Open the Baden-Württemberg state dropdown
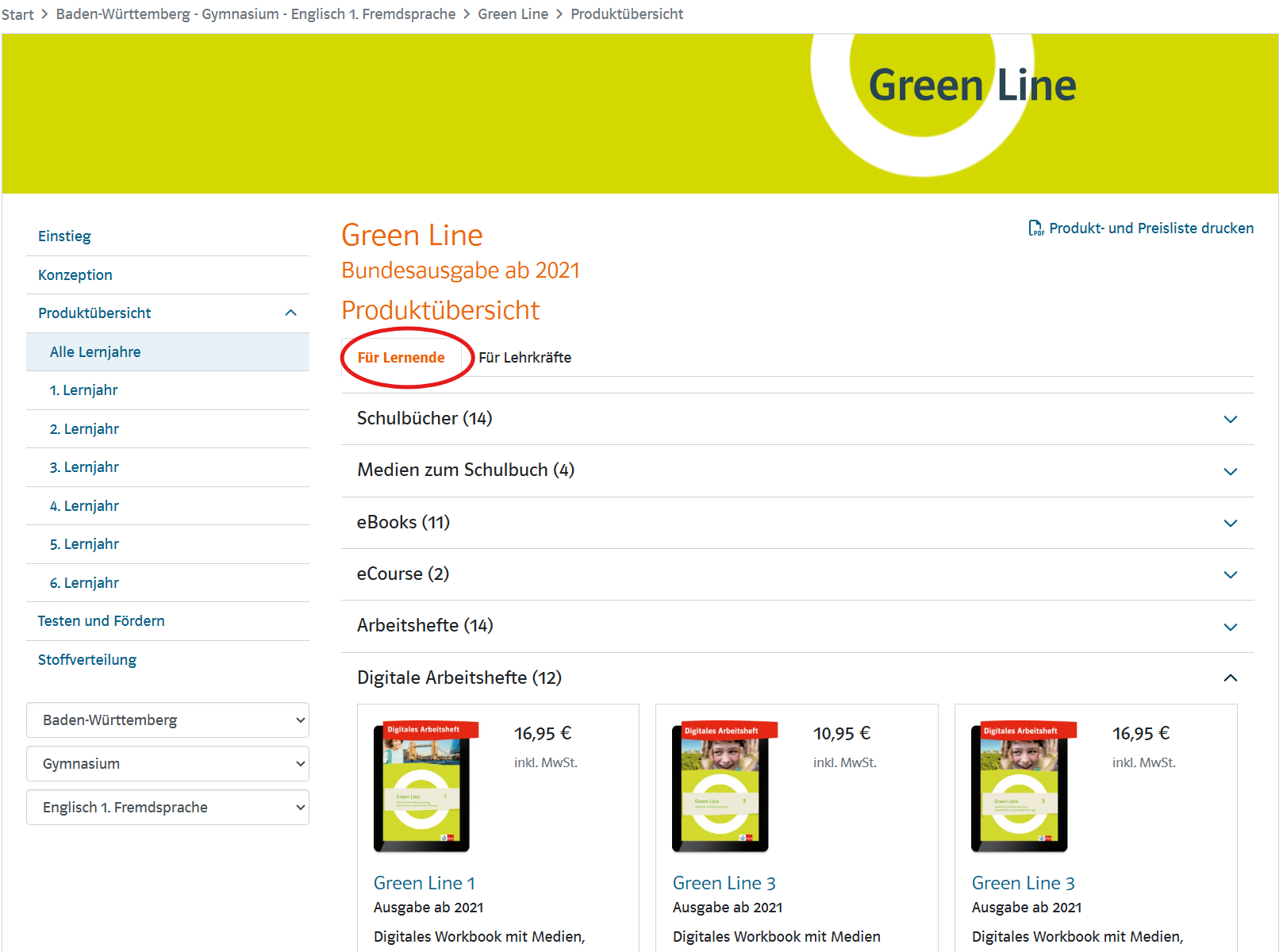 167,720
